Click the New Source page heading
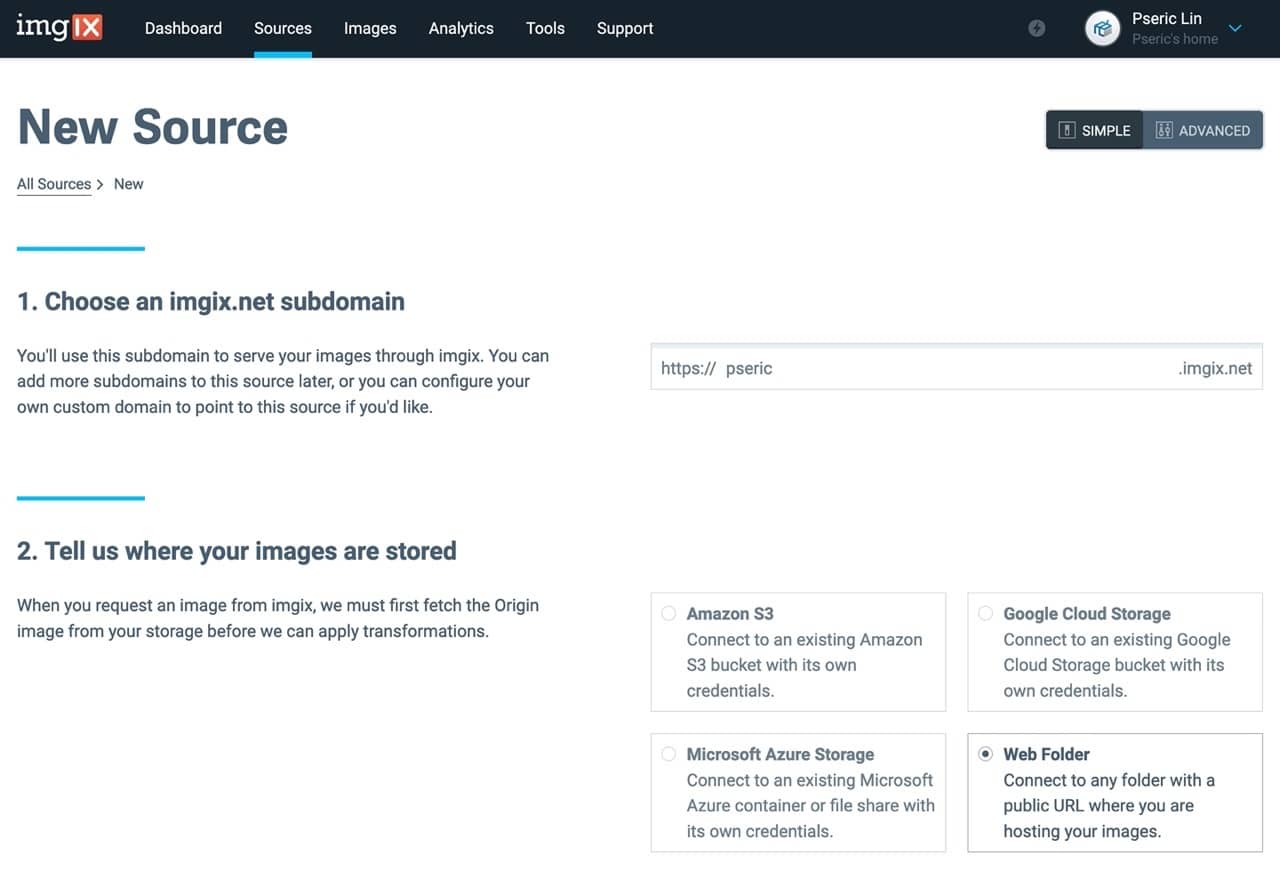 coord(153,127)
